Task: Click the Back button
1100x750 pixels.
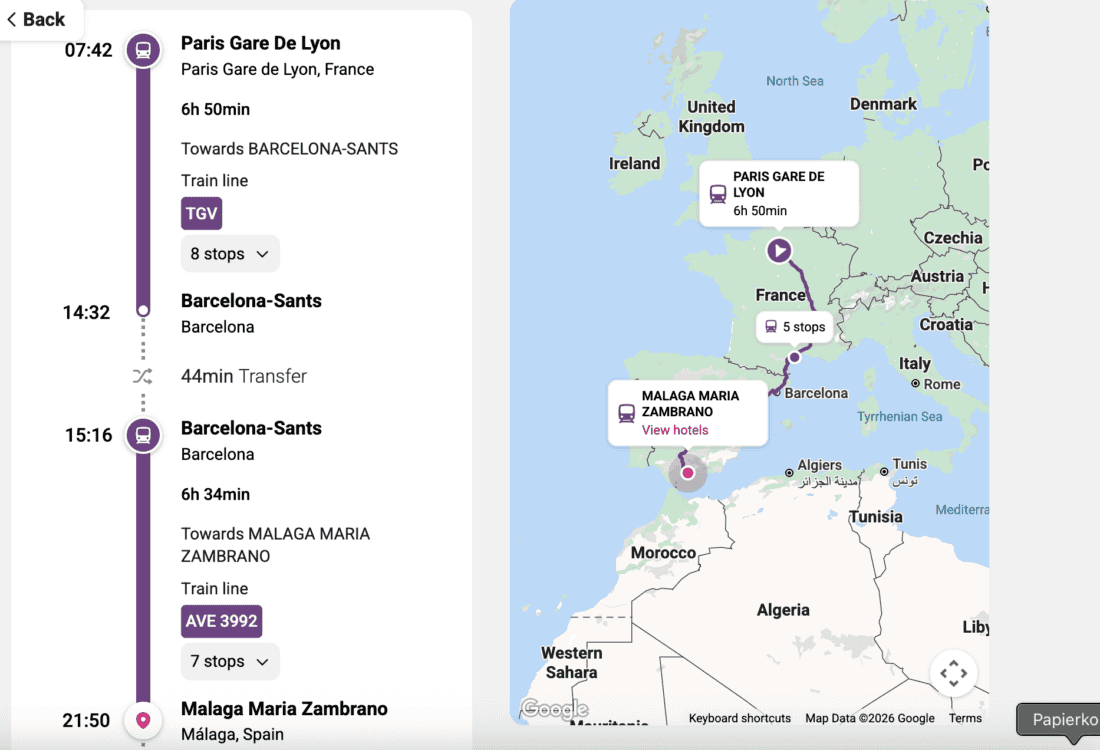Action: pos(36,19)
